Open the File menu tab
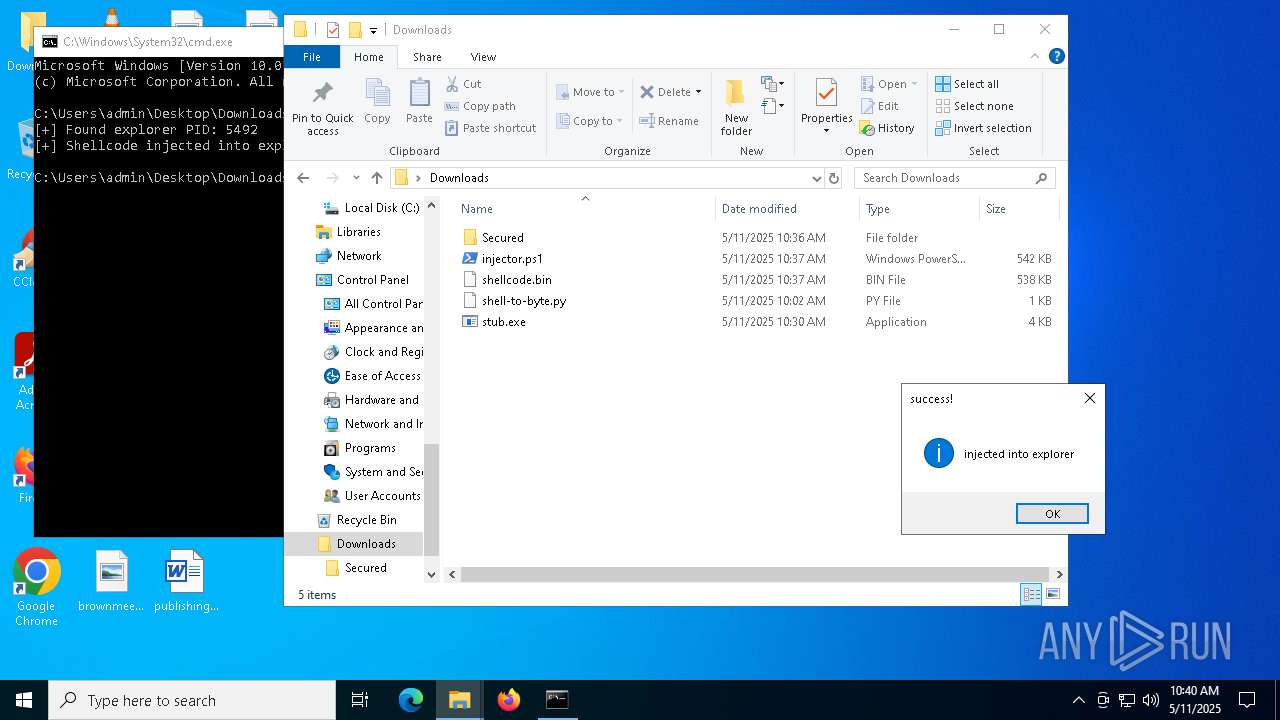 coord(312,57)
